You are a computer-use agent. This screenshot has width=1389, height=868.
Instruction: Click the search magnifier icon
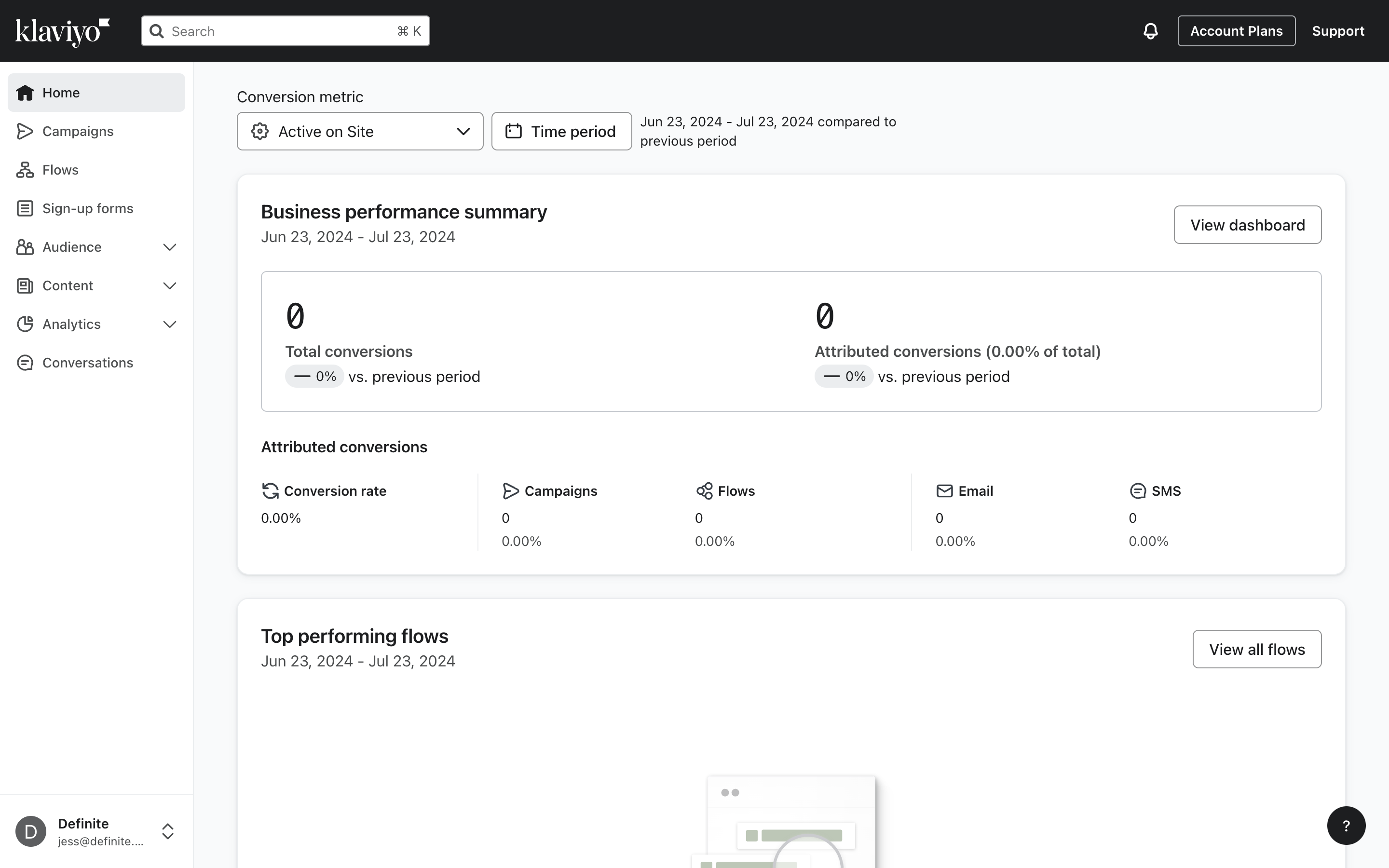(157, 31)
